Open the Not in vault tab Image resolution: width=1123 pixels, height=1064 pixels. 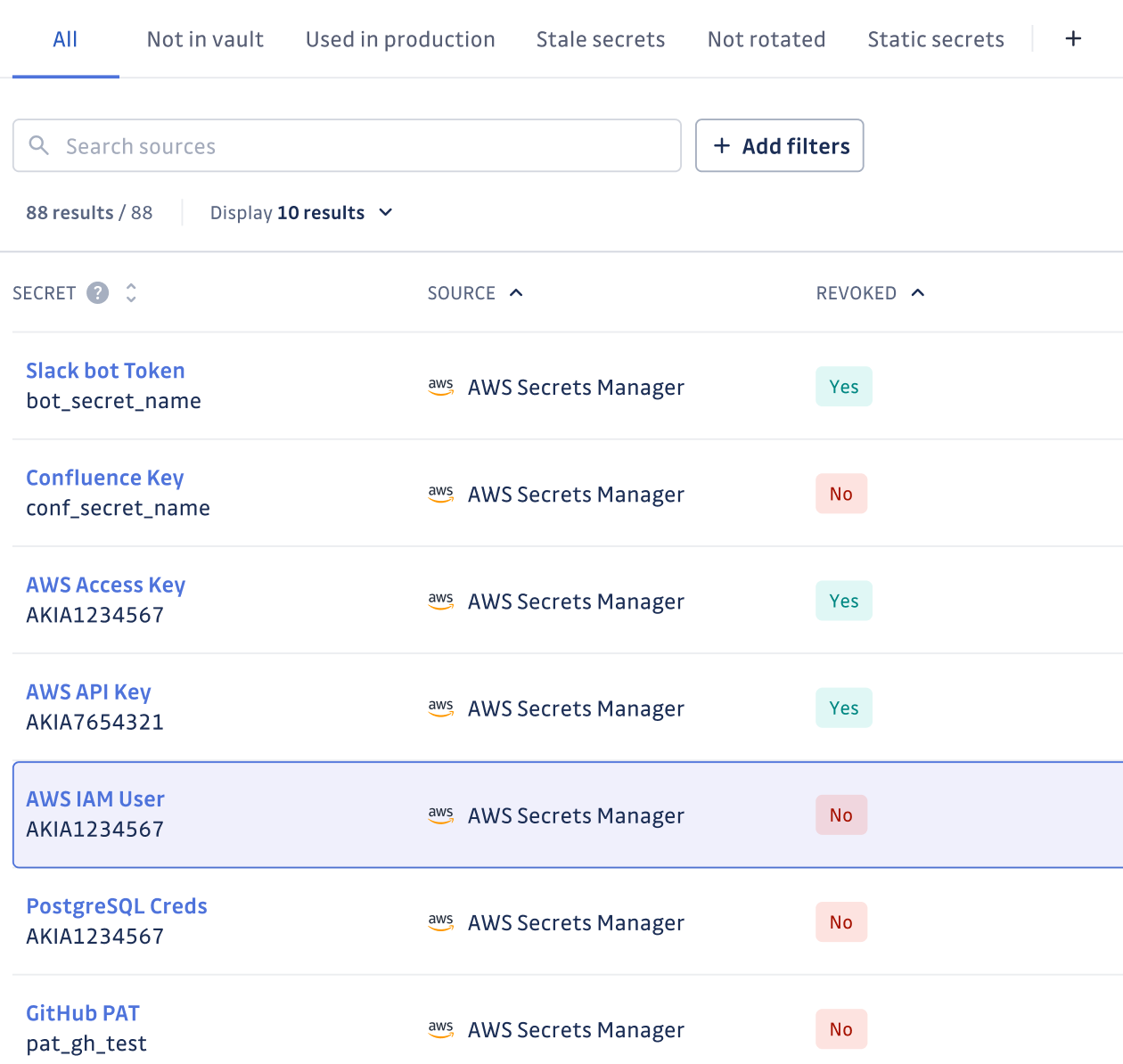pyautogui.click(x=205, y=38)
